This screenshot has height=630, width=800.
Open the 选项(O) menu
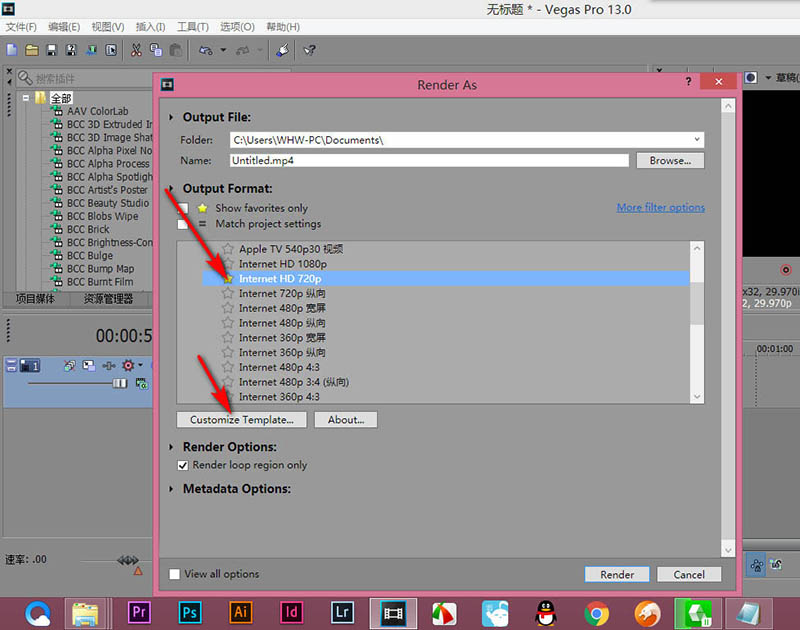tap(237, 27)
